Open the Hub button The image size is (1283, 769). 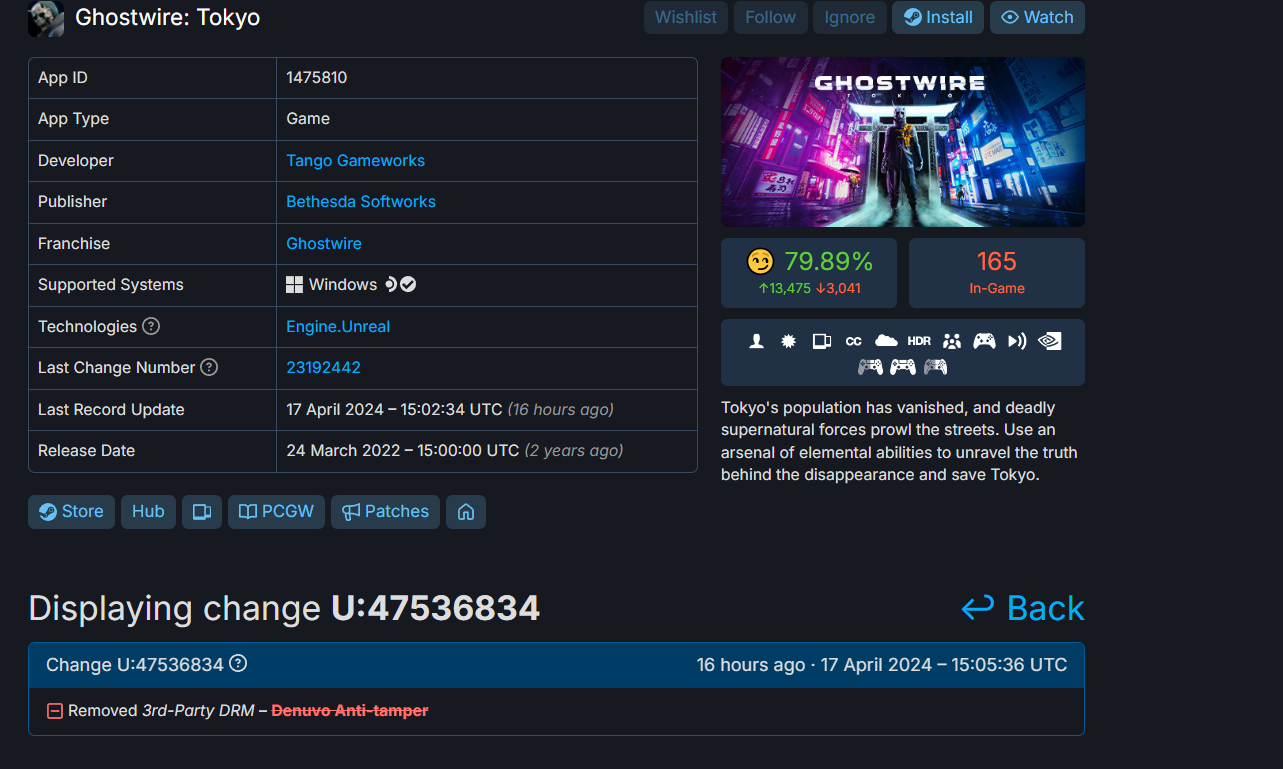tap(148, 512)
